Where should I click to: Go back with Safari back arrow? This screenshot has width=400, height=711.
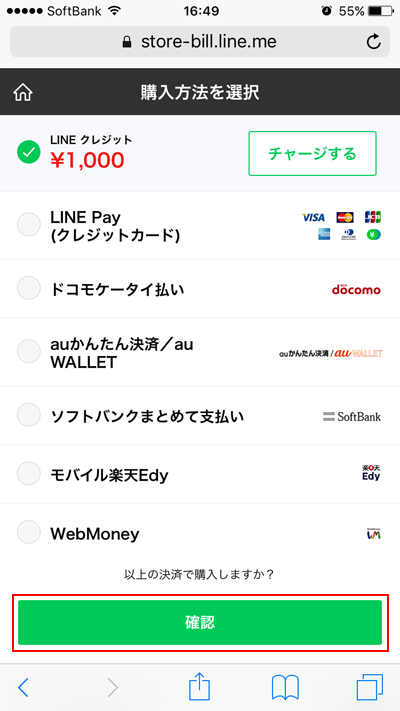(x=23, y=687)
